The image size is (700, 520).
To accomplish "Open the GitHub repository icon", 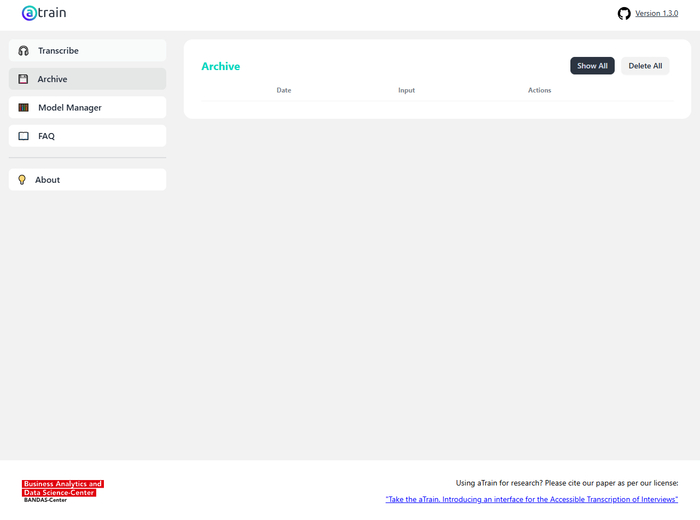I will point(624,13).
